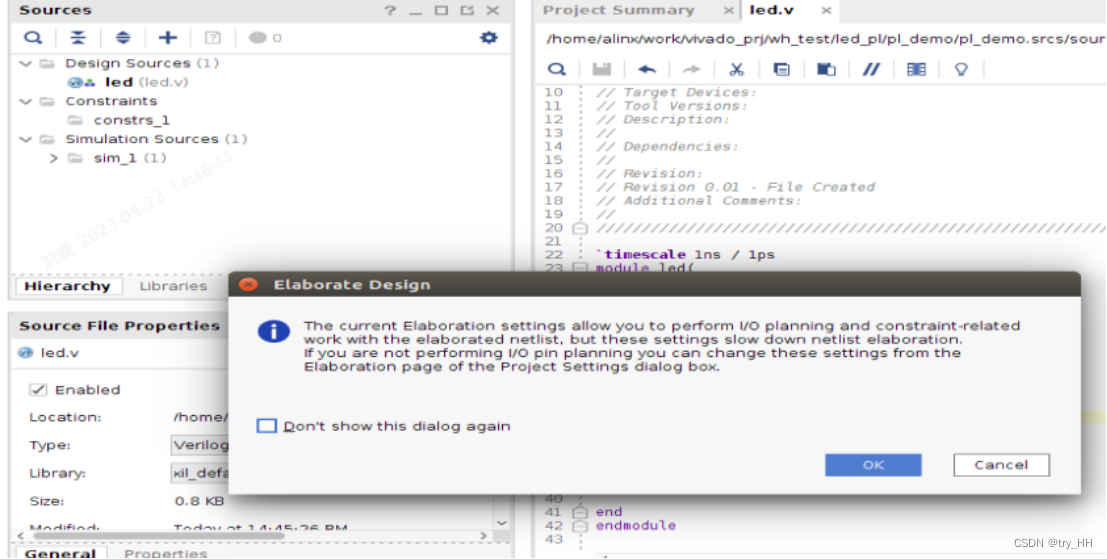Switch to Project Summary tab

tap(618, 11)
